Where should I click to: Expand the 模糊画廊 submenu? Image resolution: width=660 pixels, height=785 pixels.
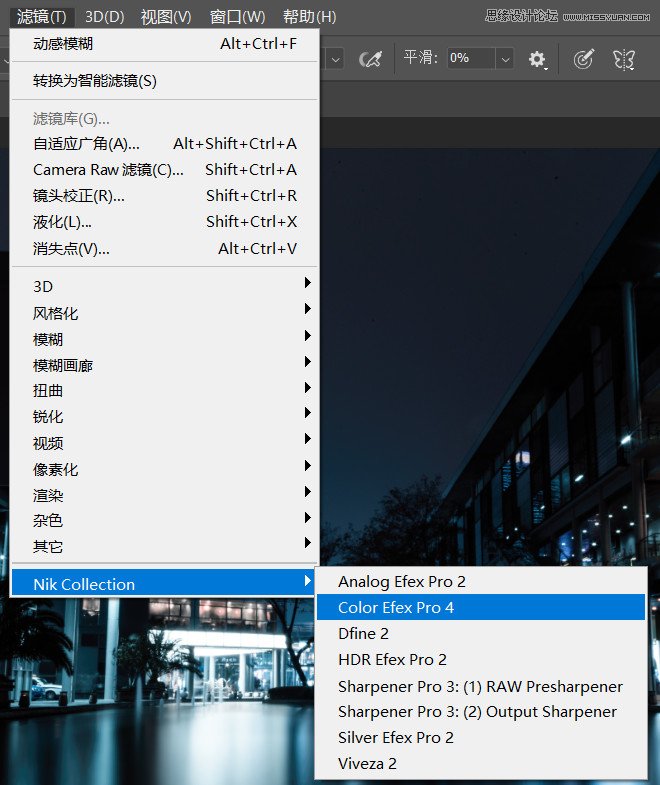(x=165, y=365)
